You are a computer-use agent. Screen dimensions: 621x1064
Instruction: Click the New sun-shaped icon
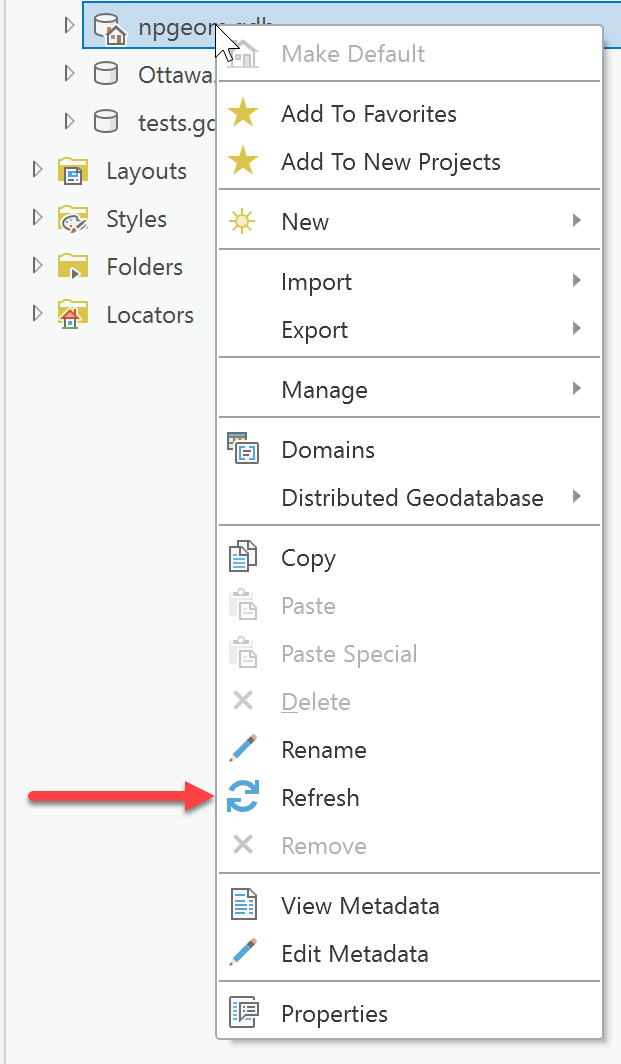(x=243, y=222)
